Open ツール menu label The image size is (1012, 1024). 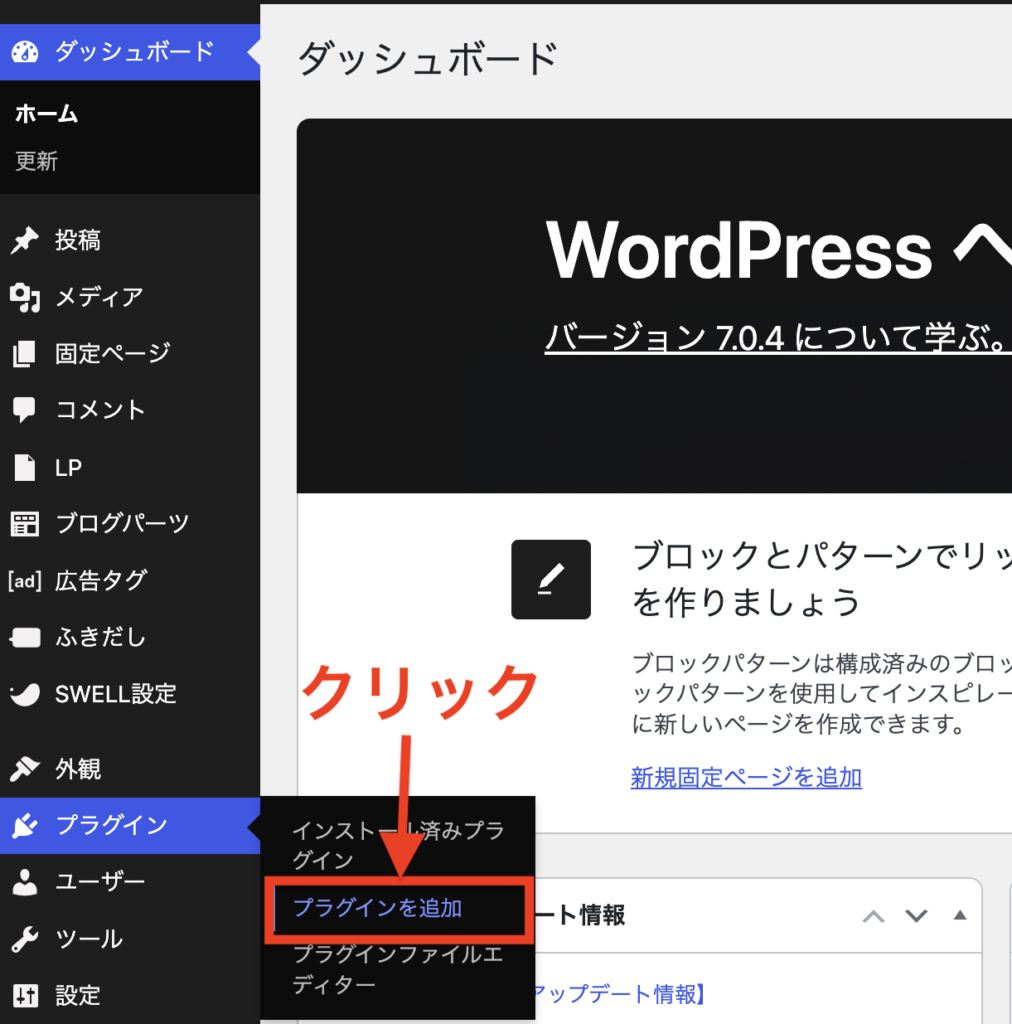89,939
